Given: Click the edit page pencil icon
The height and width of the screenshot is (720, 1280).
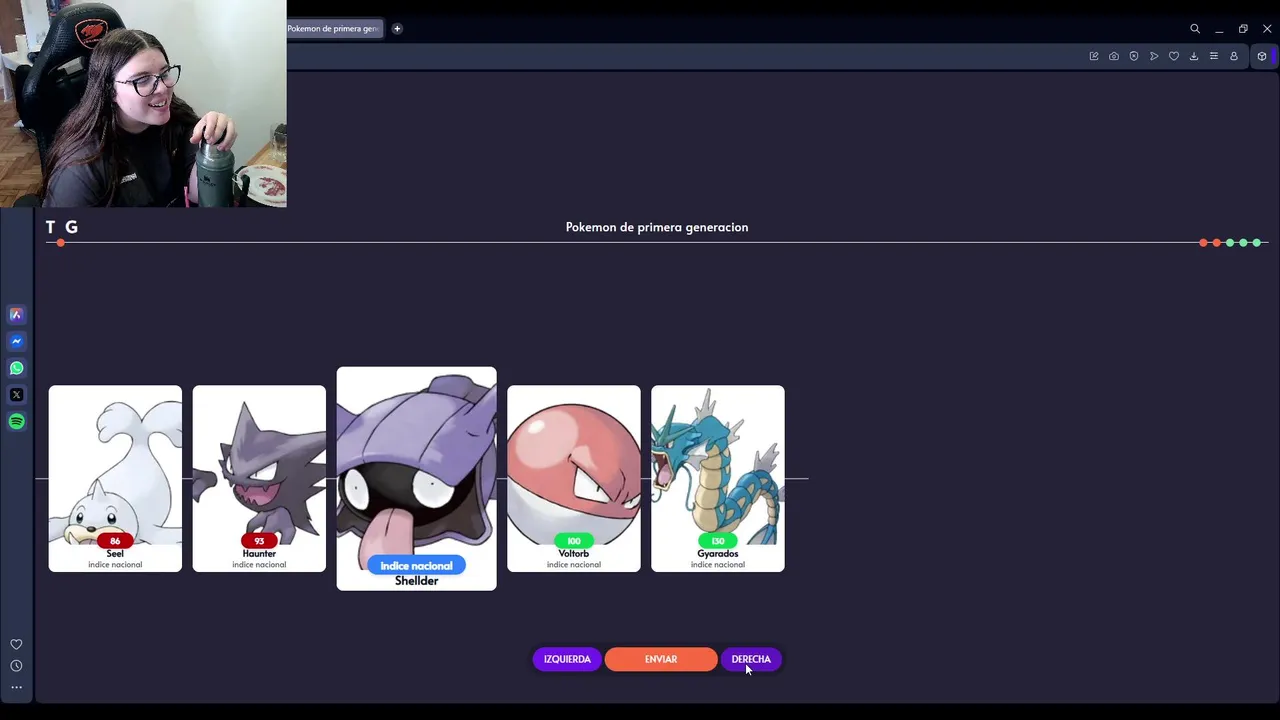Looking at the screenshot, I should (1094, 56).
